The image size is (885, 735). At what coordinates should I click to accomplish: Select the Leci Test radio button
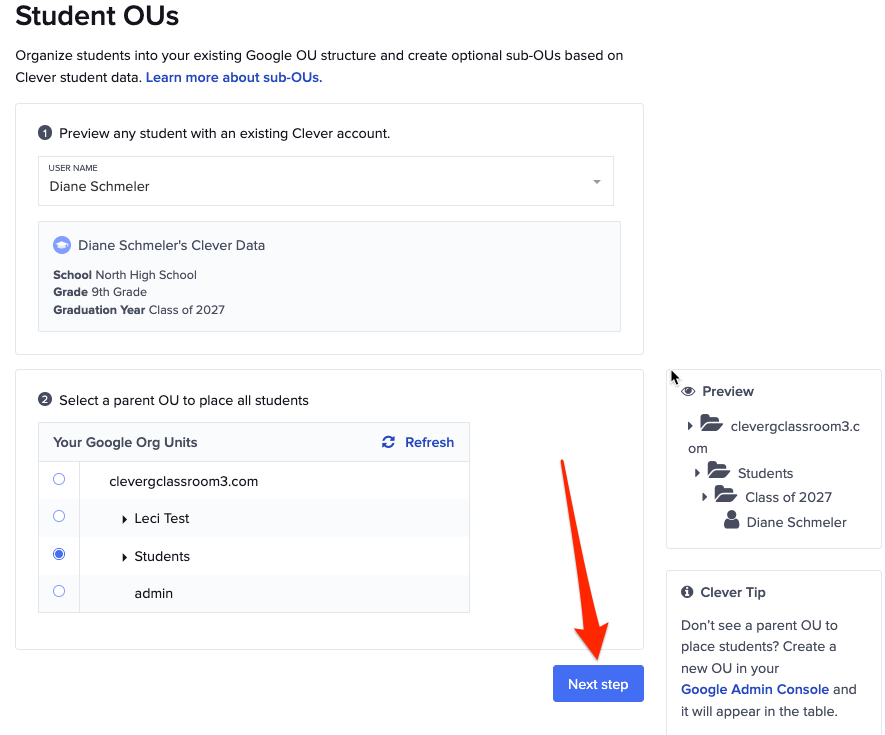click(x=58, y=516)
